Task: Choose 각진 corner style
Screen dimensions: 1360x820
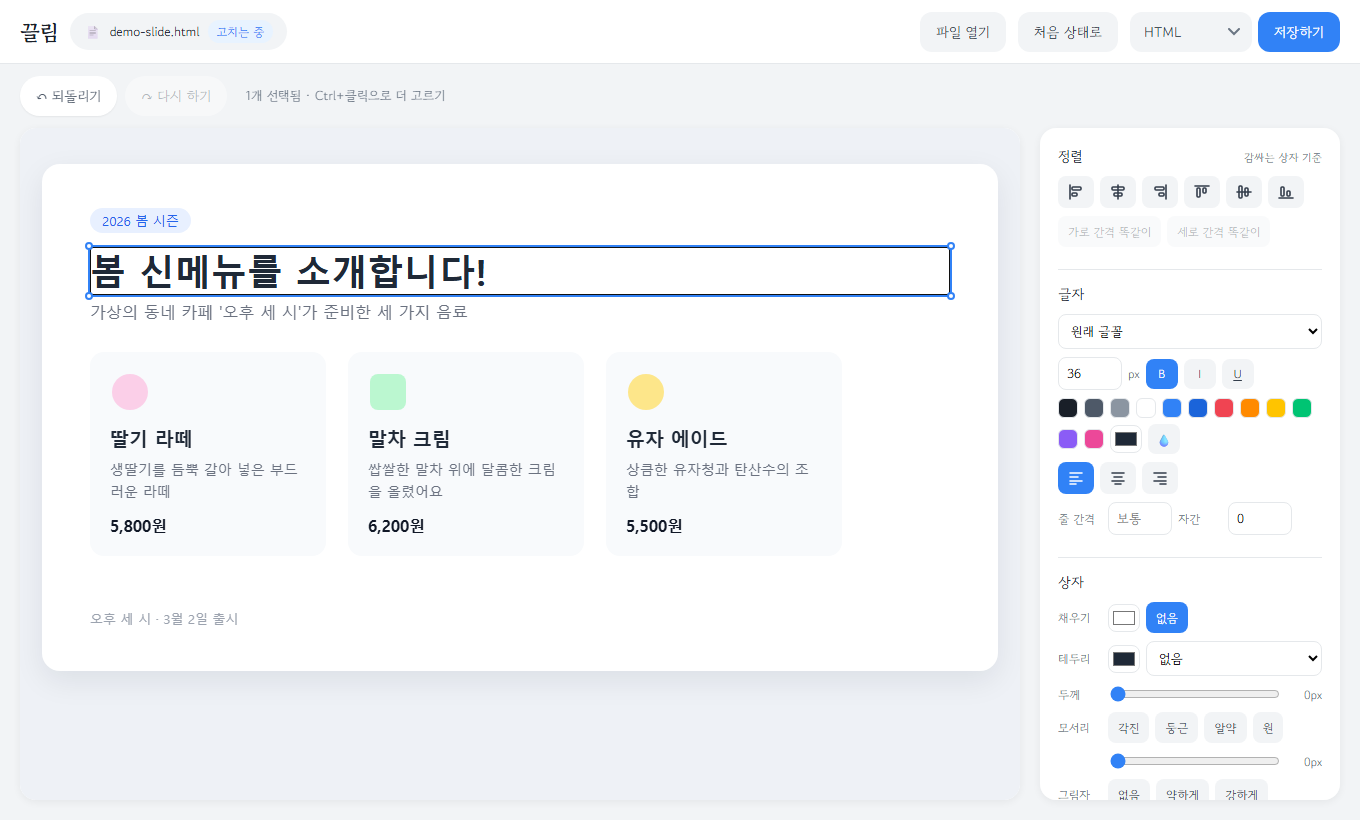Action: (x=1129, y=728)
